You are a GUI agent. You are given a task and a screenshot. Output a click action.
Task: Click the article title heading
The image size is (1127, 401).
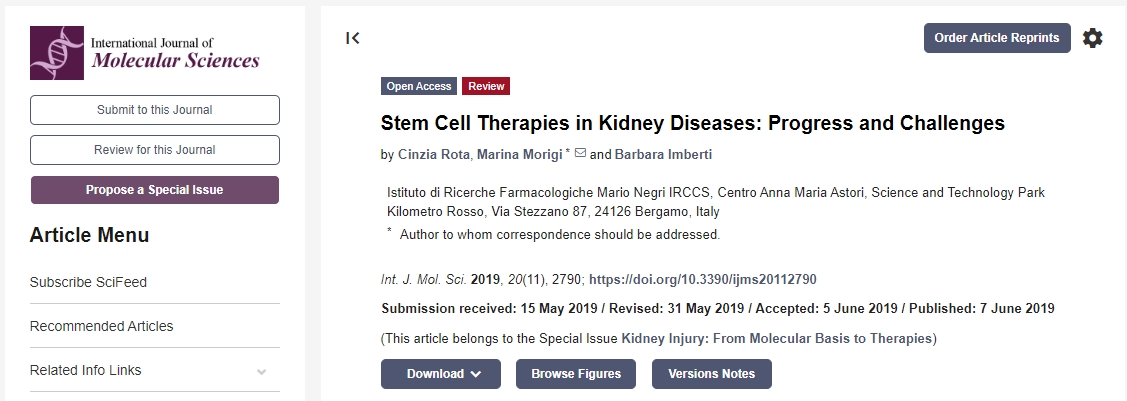[692, 124]
